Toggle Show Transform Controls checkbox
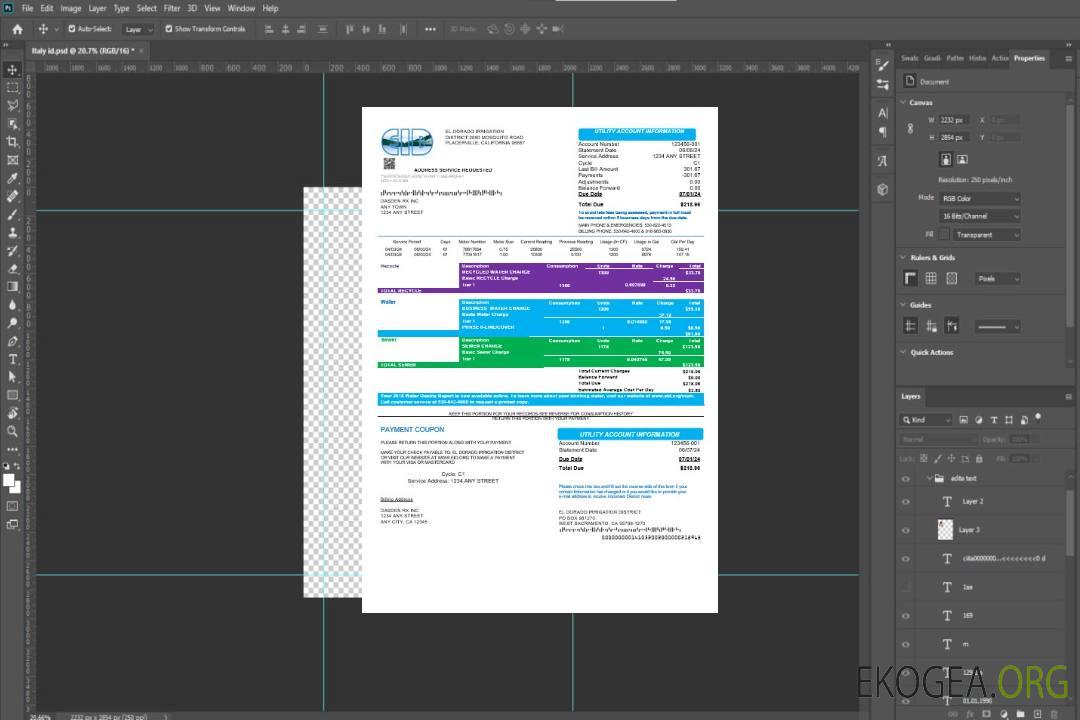1080x720 pixels. pos(169,29)
